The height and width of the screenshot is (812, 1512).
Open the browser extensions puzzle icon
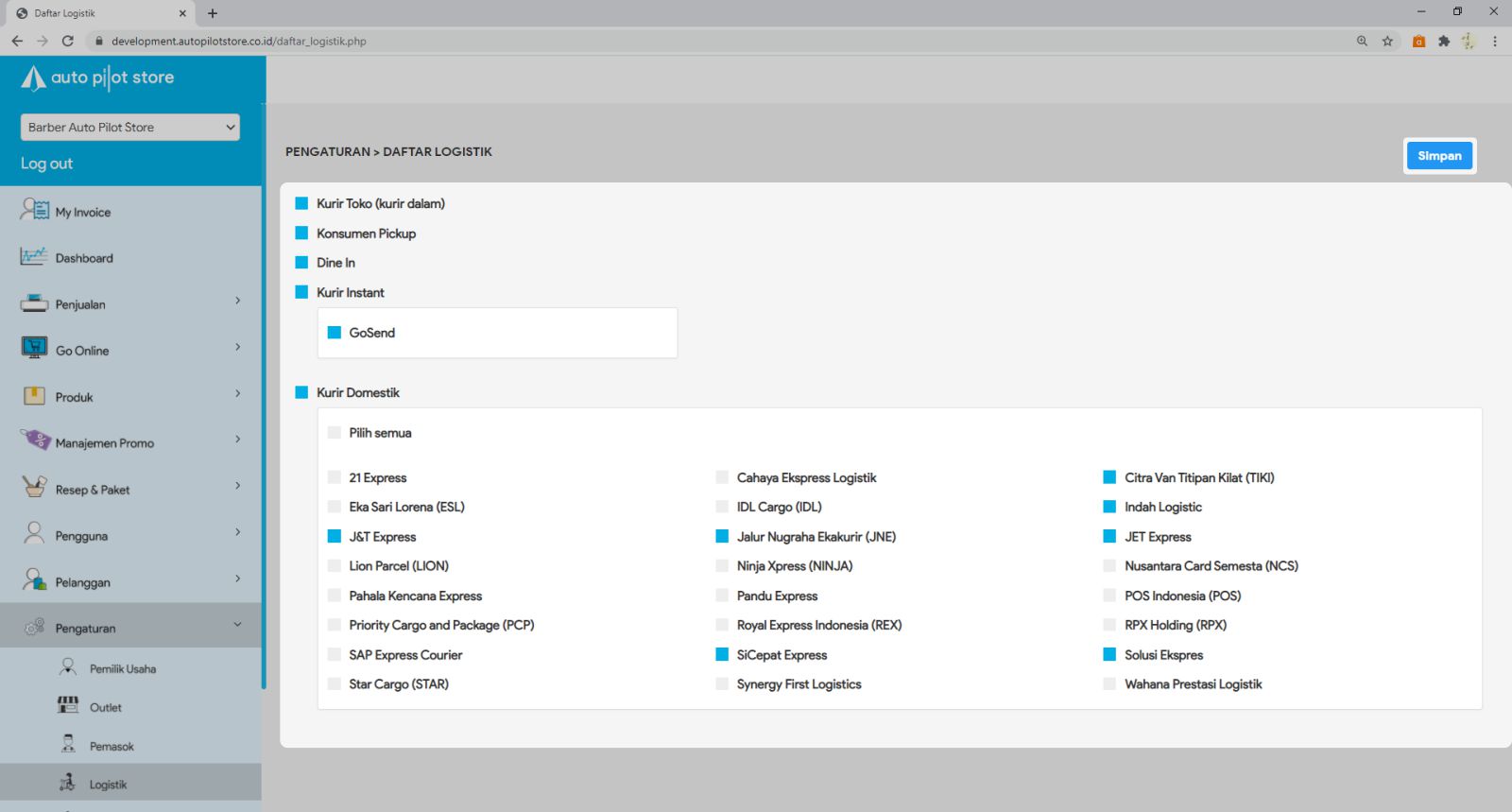(x=1444, y=41)
